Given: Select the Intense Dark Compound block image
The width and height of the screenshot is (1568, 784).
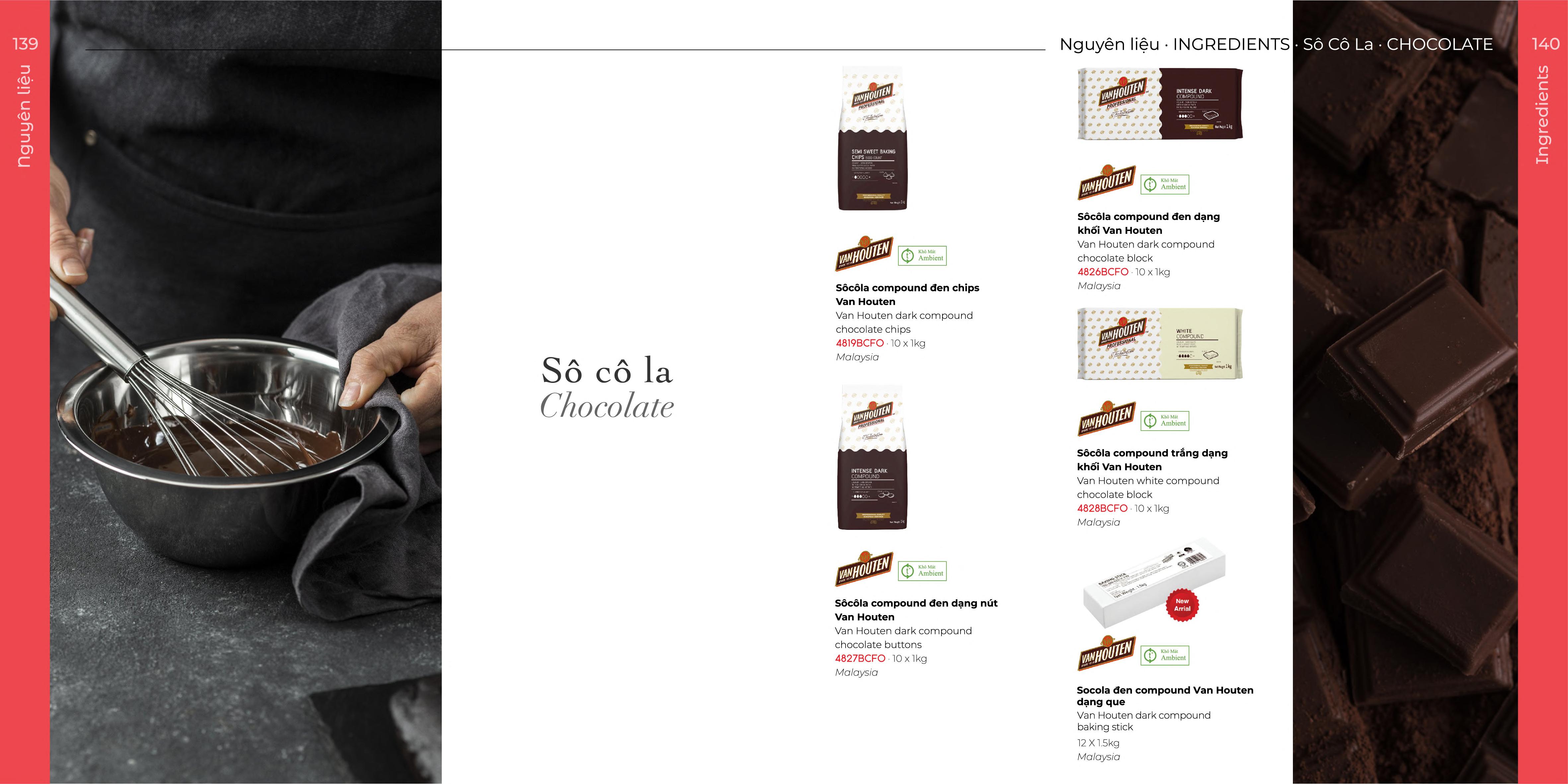Looking at the screenshot, I should (x=1160, y=104).
